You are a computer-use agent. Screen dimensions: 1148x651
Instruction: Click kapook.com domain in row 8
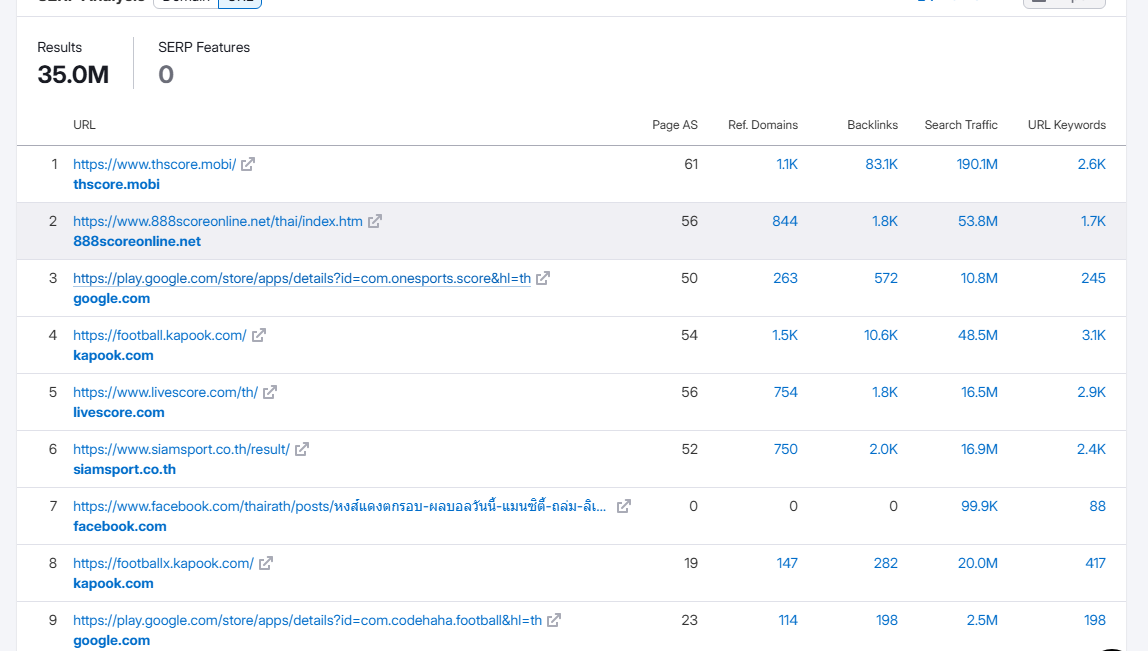(113, 584)
